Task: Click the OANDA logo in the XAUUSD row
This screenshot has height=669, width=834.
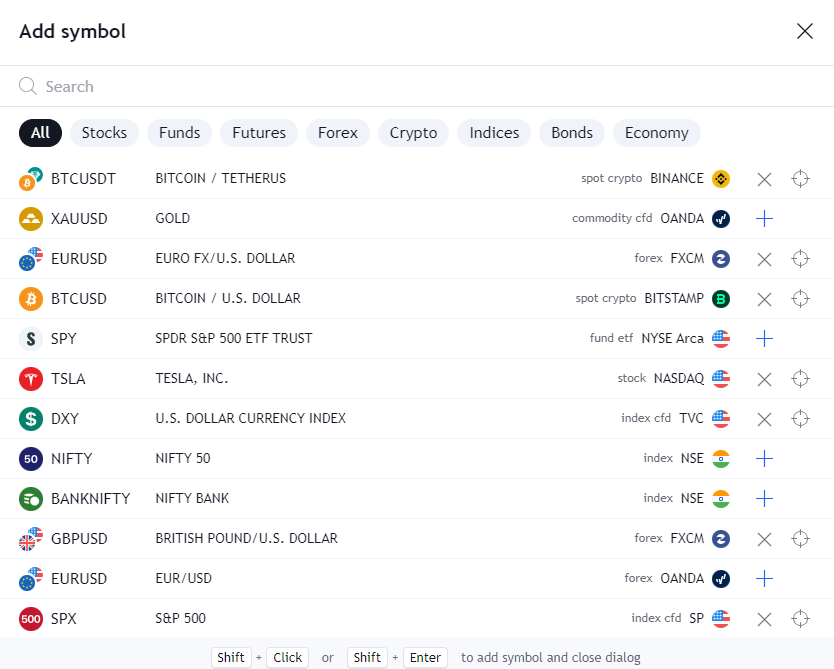Action: coord(721,219)
